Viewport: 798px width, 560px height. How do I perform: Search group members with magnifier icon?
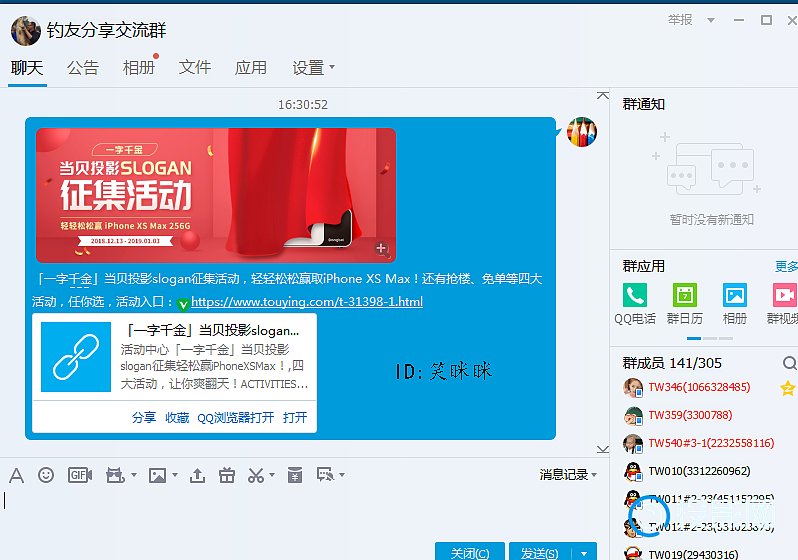click(x=789, y=363)
